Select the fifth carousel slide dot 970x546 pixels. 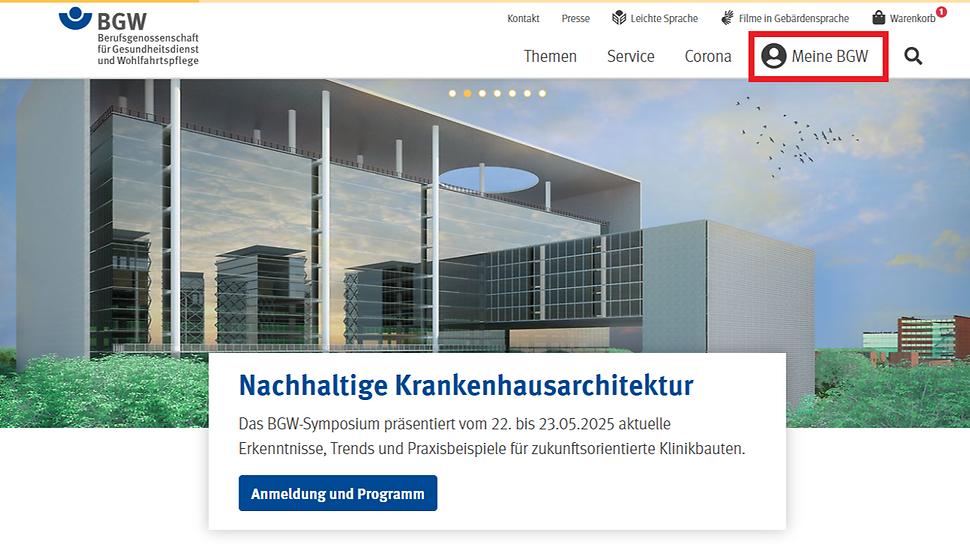point(512,93)
